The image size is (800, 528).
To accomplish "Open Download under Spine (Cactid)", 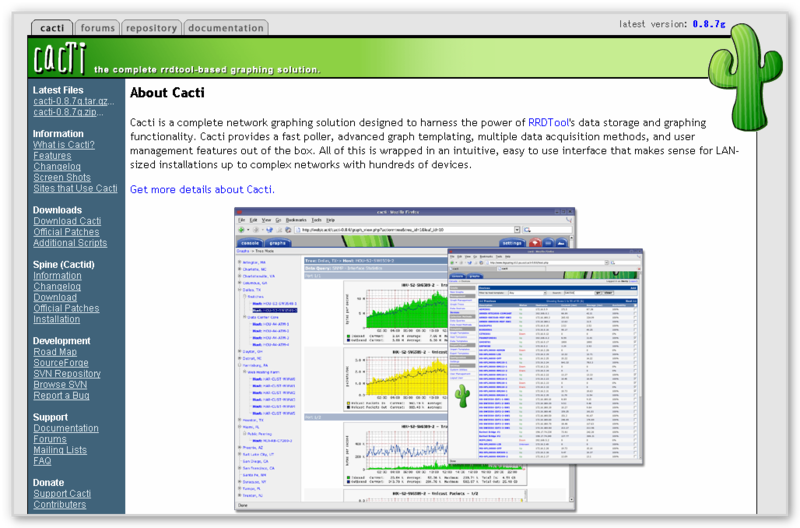I will coord(55,297).
